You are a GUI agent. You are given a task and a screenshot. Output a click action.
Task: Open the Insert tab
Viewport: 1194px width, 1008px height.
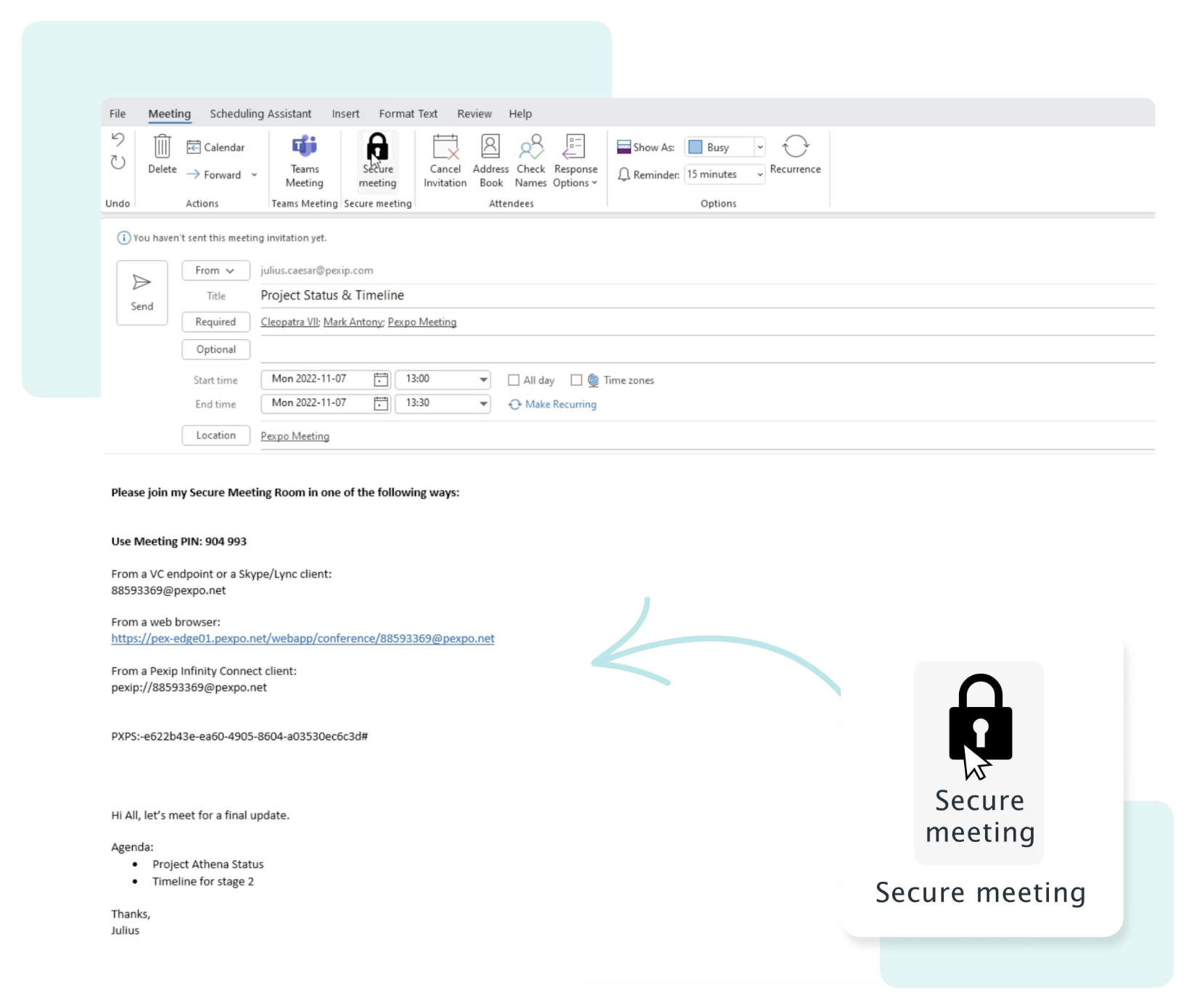(345, 114)
